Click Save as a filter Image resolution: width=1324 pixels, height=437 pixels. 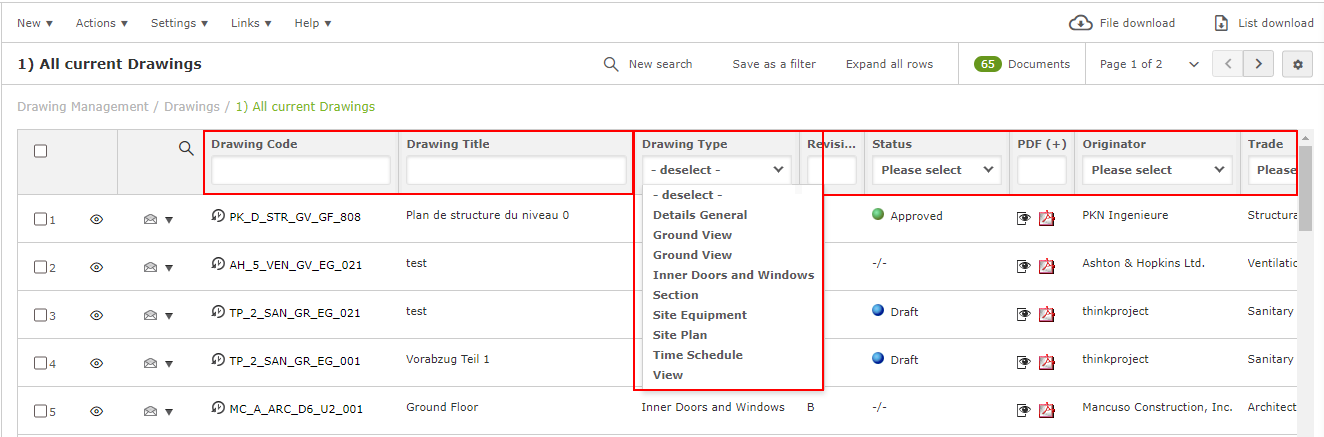click(774, 64)
